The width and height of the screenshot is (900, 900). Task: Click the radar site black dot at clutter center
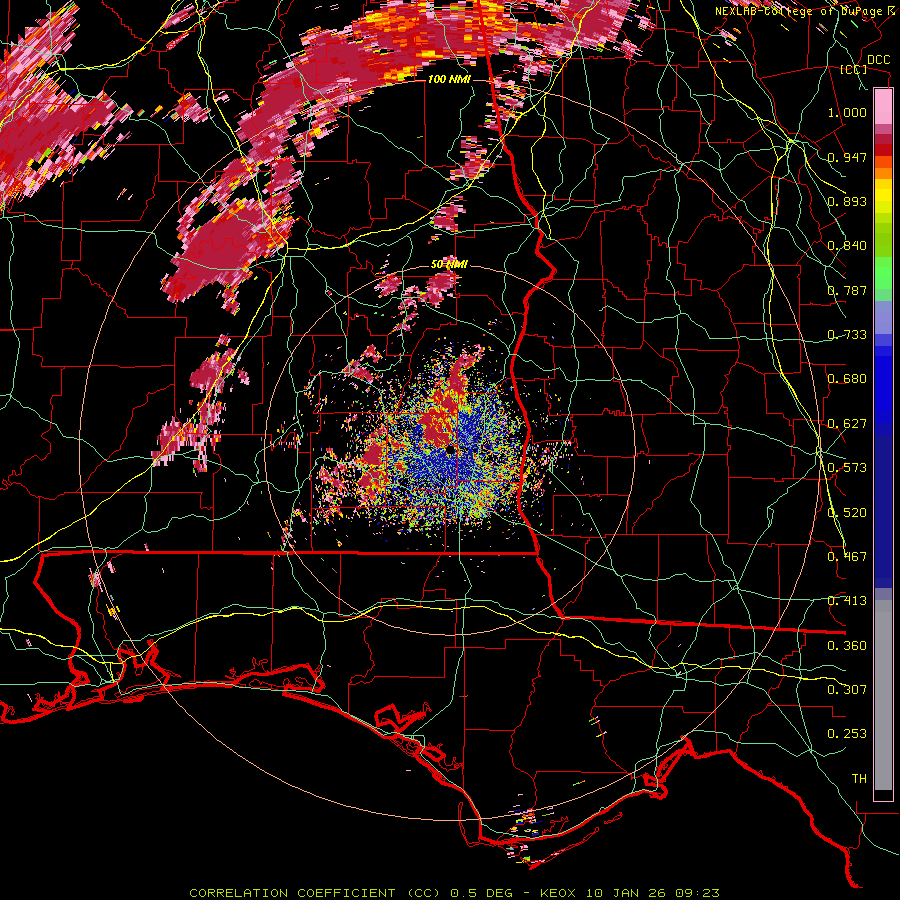449,452
